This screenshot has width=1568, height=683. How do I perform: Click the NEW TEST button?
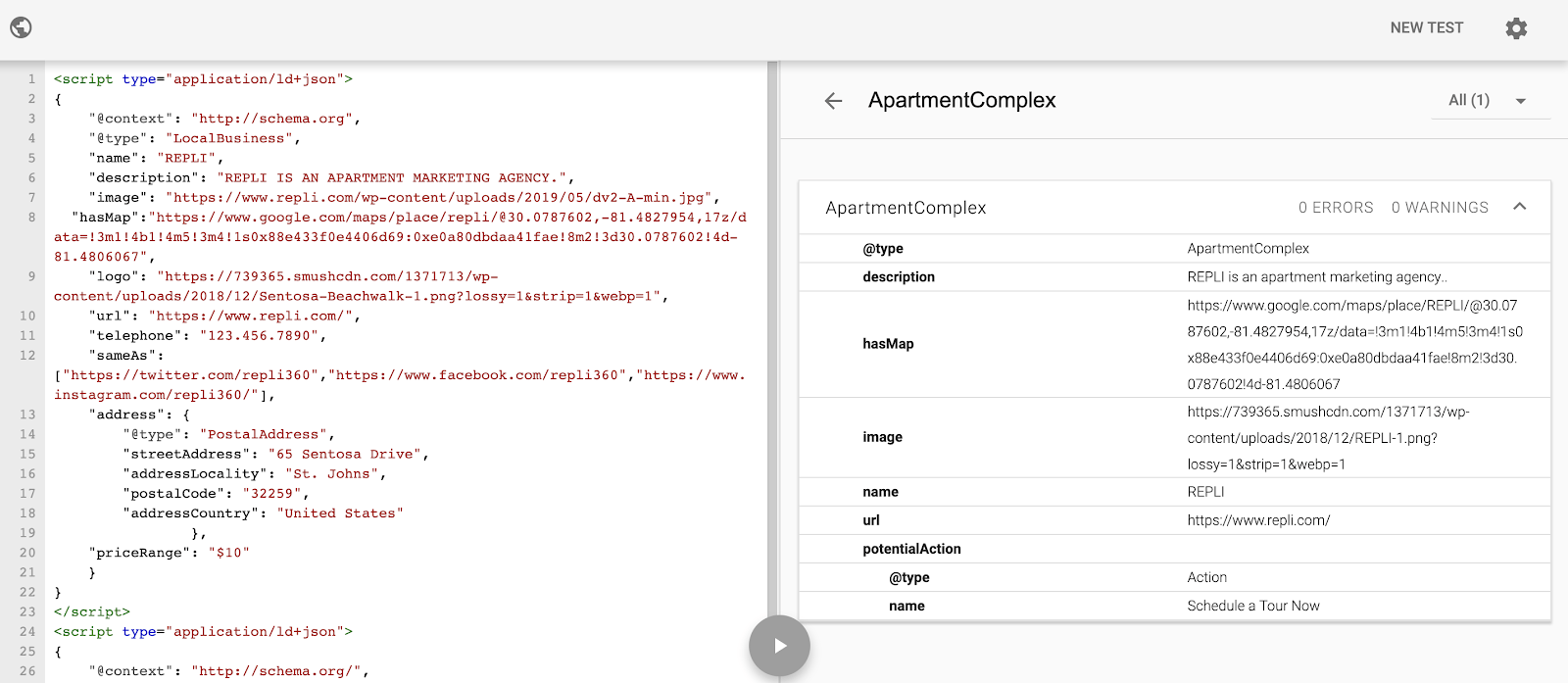(x=1426, y=27)
